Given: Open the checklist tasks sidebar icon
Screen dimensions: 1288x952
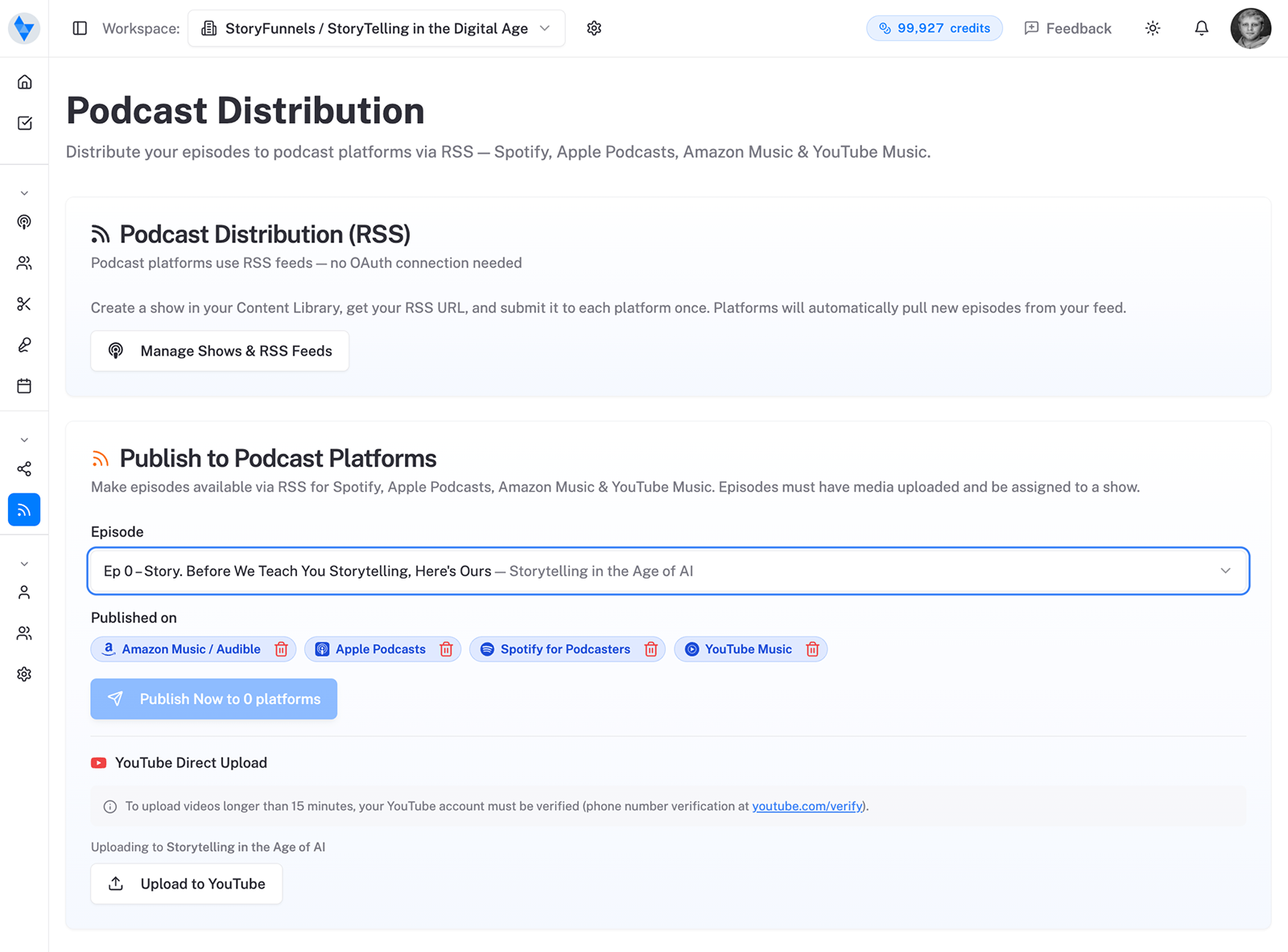Looking at the screenshot, I should point(24,123).
